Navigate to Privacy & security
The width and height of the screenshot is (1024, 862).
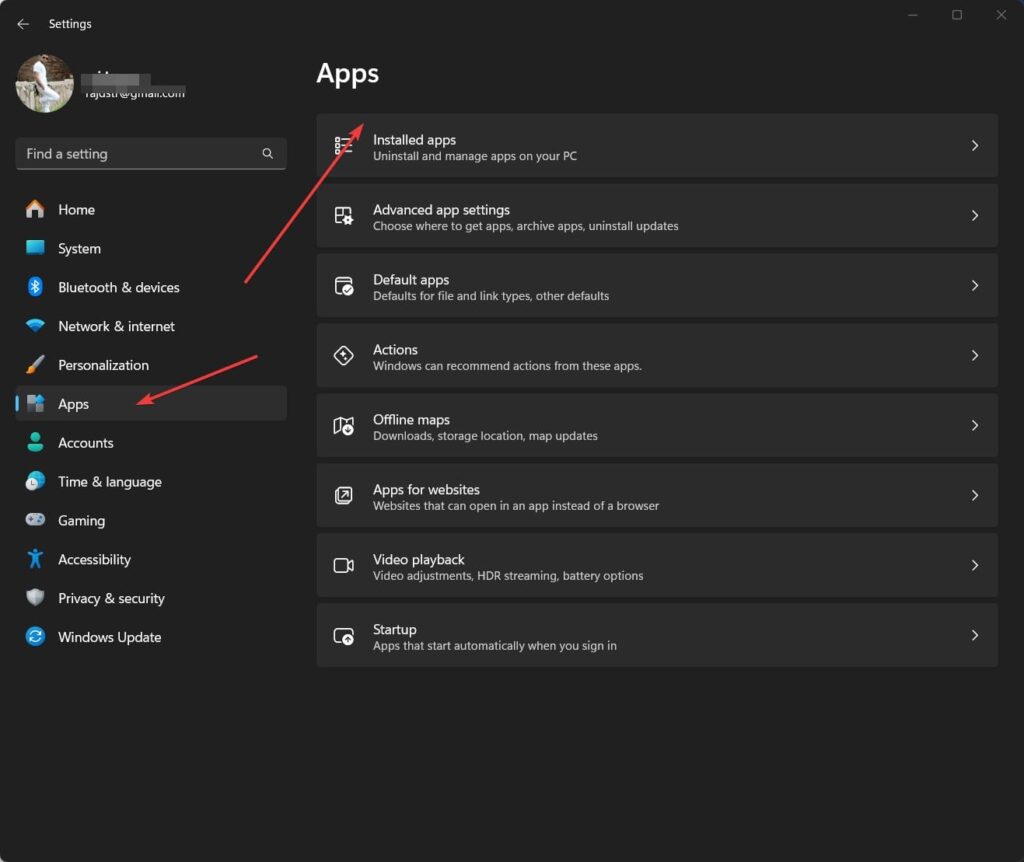click(111, 599)
